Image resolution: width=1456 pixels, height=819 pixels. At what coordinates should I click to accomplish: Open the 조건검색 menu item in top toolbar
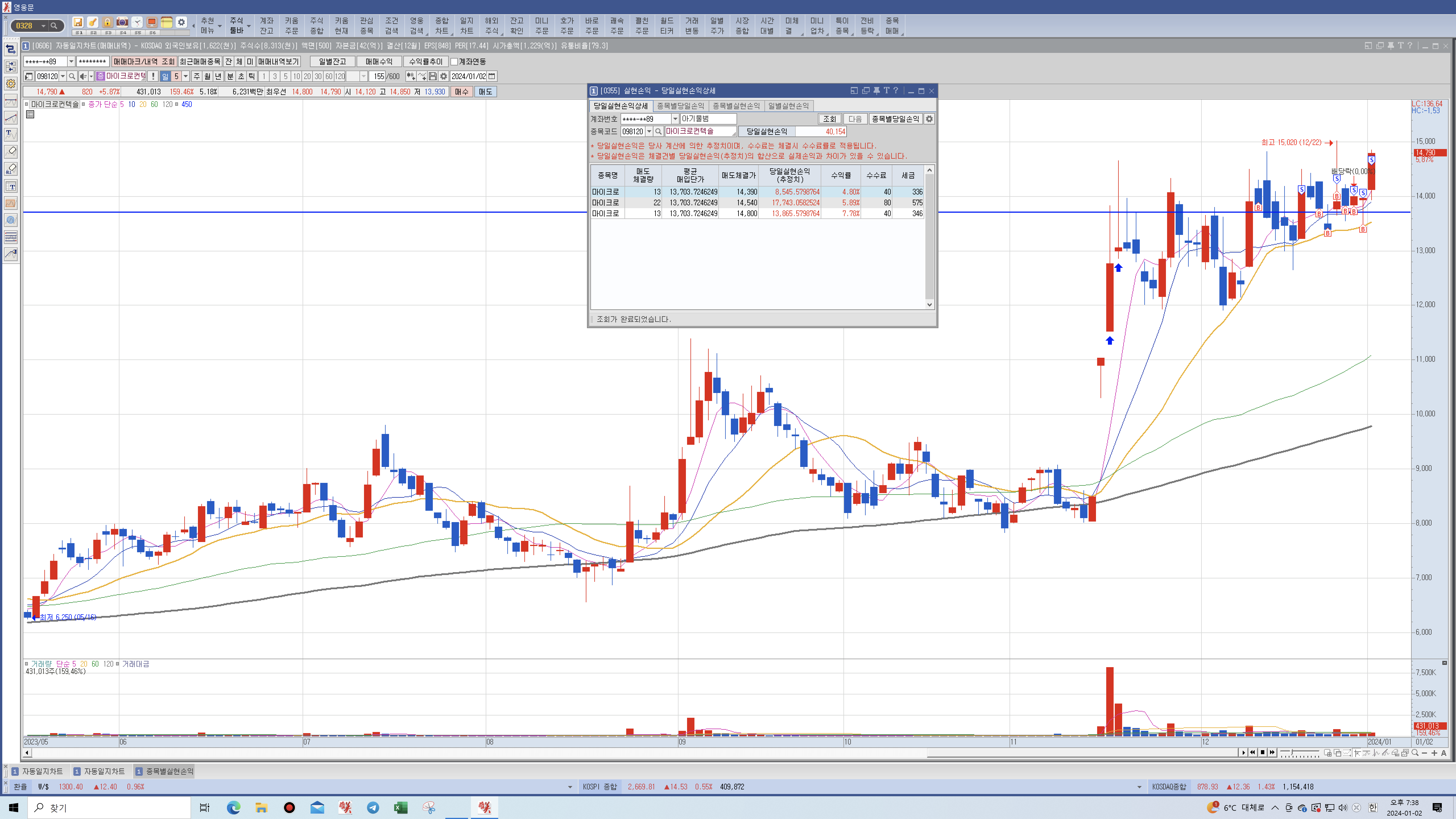pyautogui.click(x=392, y=26)
